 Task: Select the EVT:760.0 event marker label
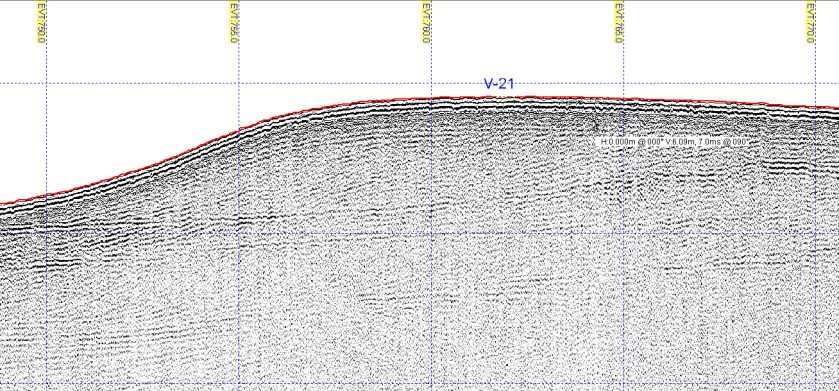click(x=426, y=22)
